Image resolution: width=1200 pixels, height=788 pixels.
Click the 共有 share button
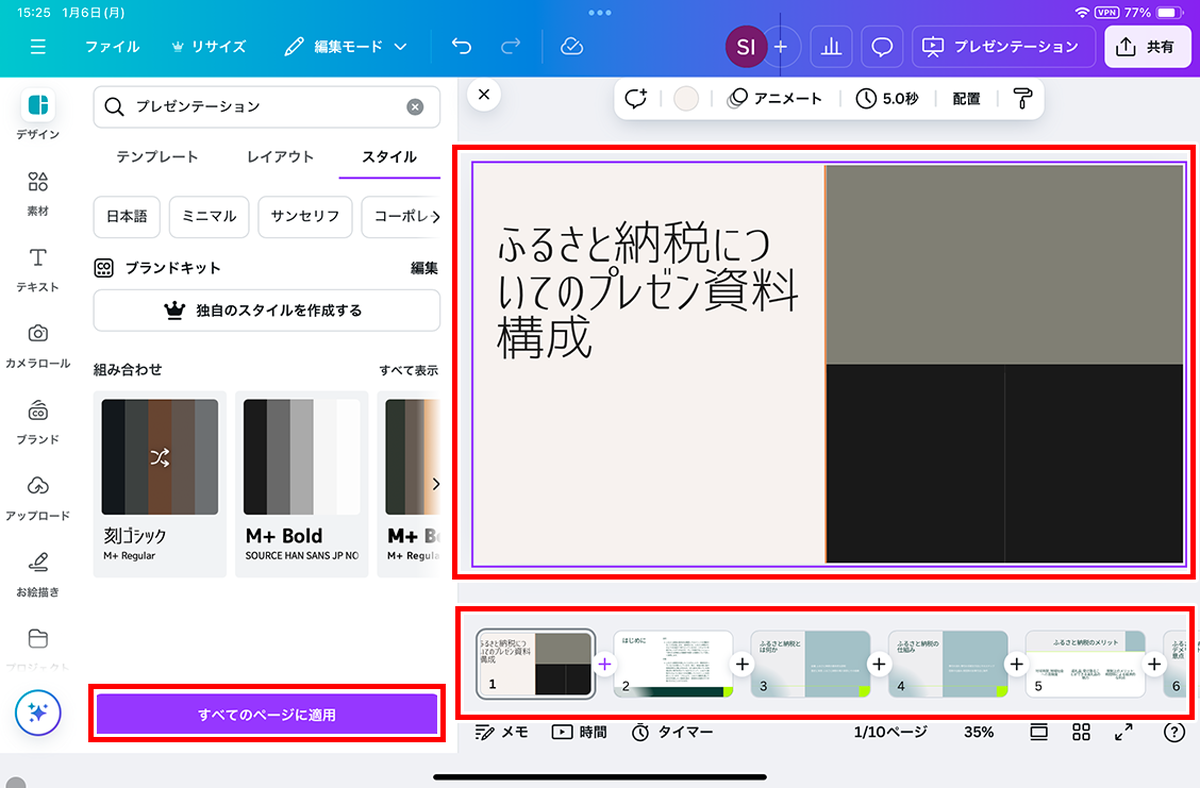(x=1148, y=47)
